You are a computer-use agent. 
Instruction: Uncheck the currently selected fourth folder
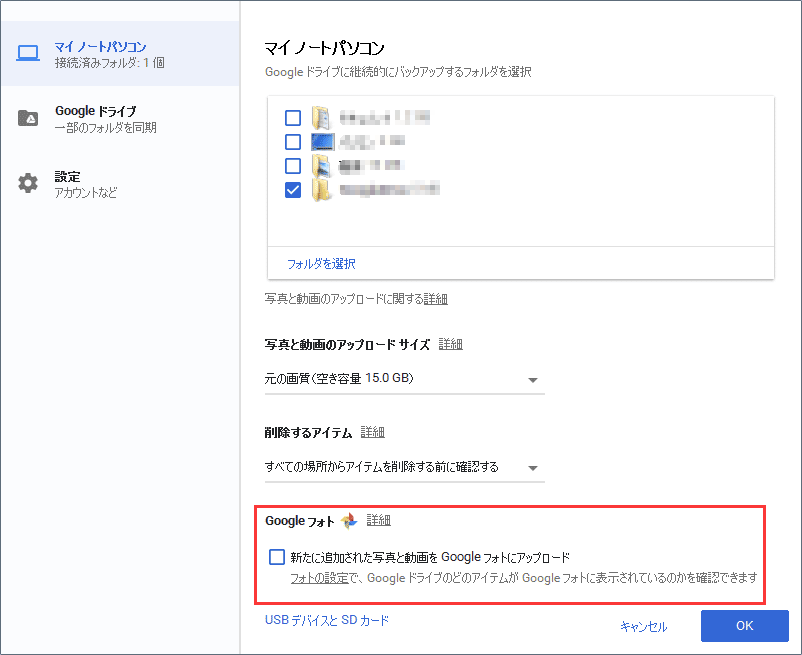[292, 190]
